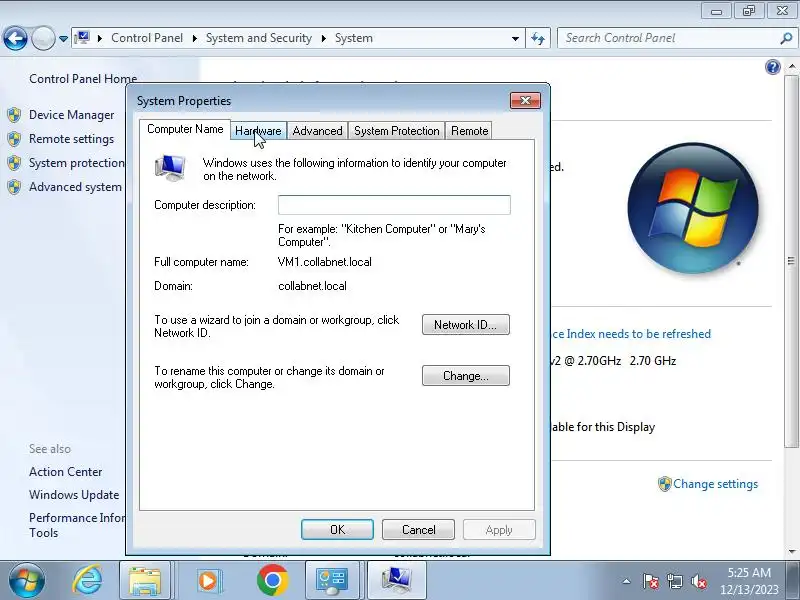This screenshot has height=600, width=800.
Task: Launch Google Chrome from taskbar
Action: (272, 580)
